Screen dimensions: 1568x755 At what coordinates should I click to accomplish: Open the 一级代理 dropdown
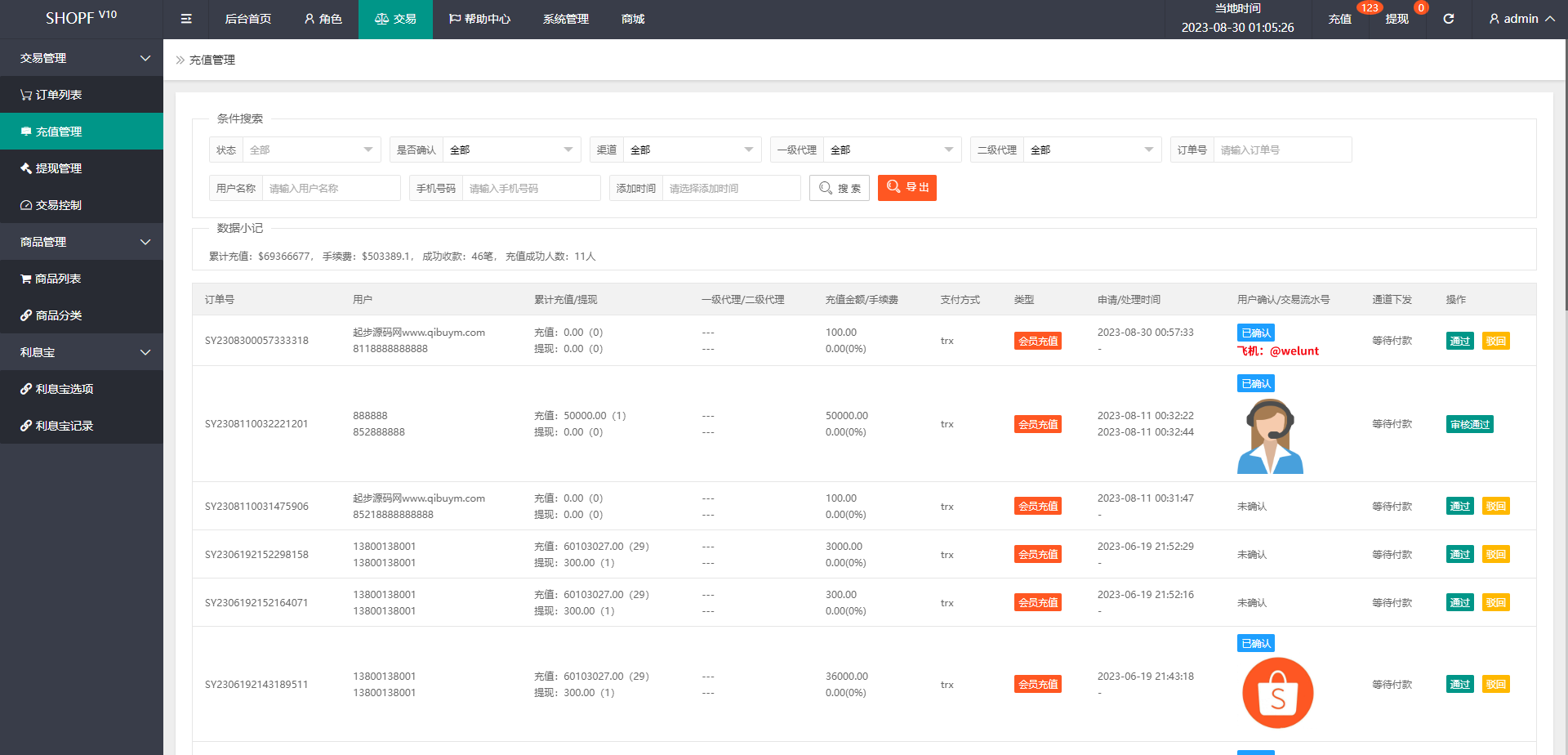[x=891, y=150]
